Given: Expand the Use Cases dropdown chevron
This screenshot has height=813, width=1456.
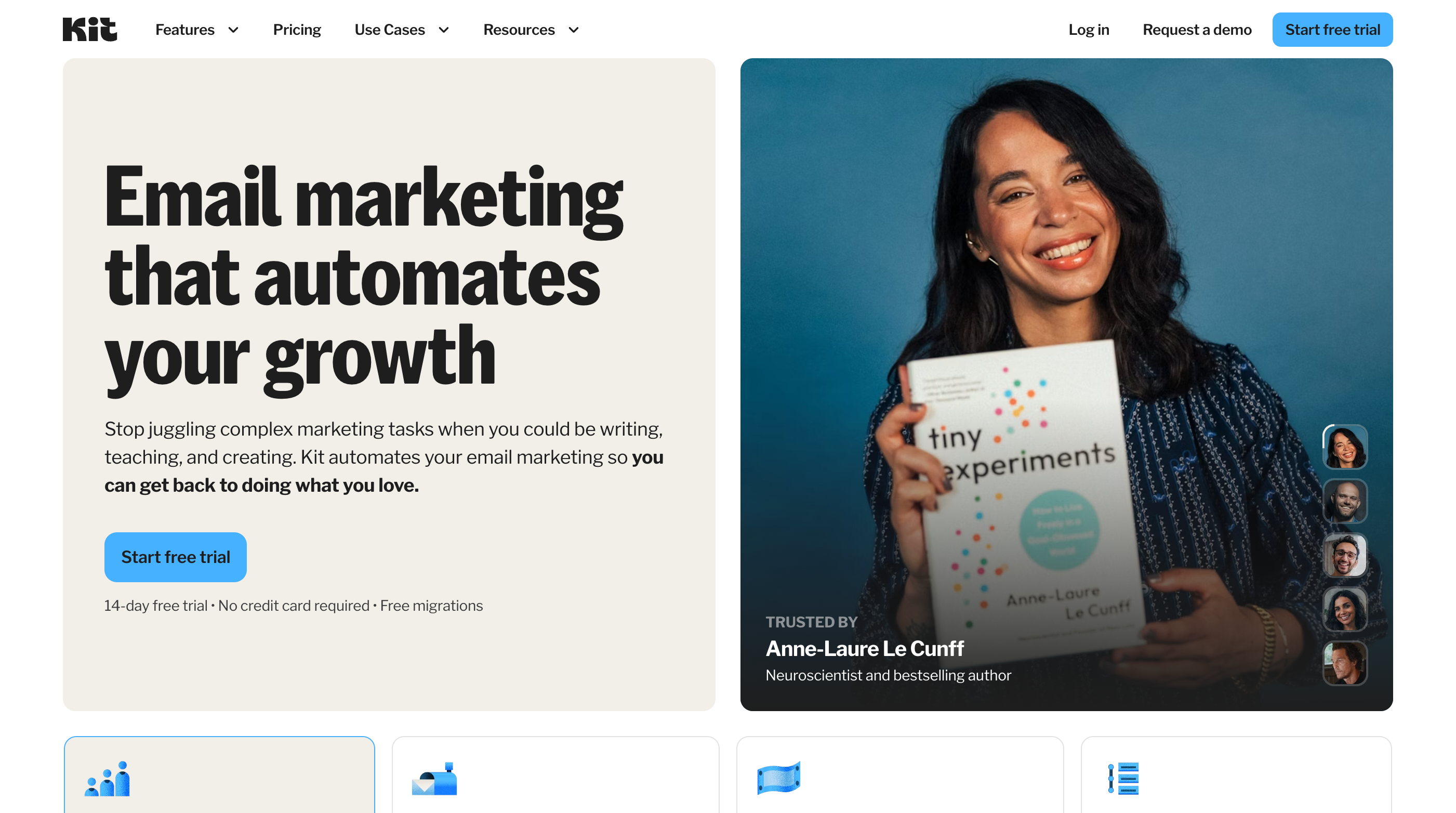Looking at the screenshot, I should [444, 30].
